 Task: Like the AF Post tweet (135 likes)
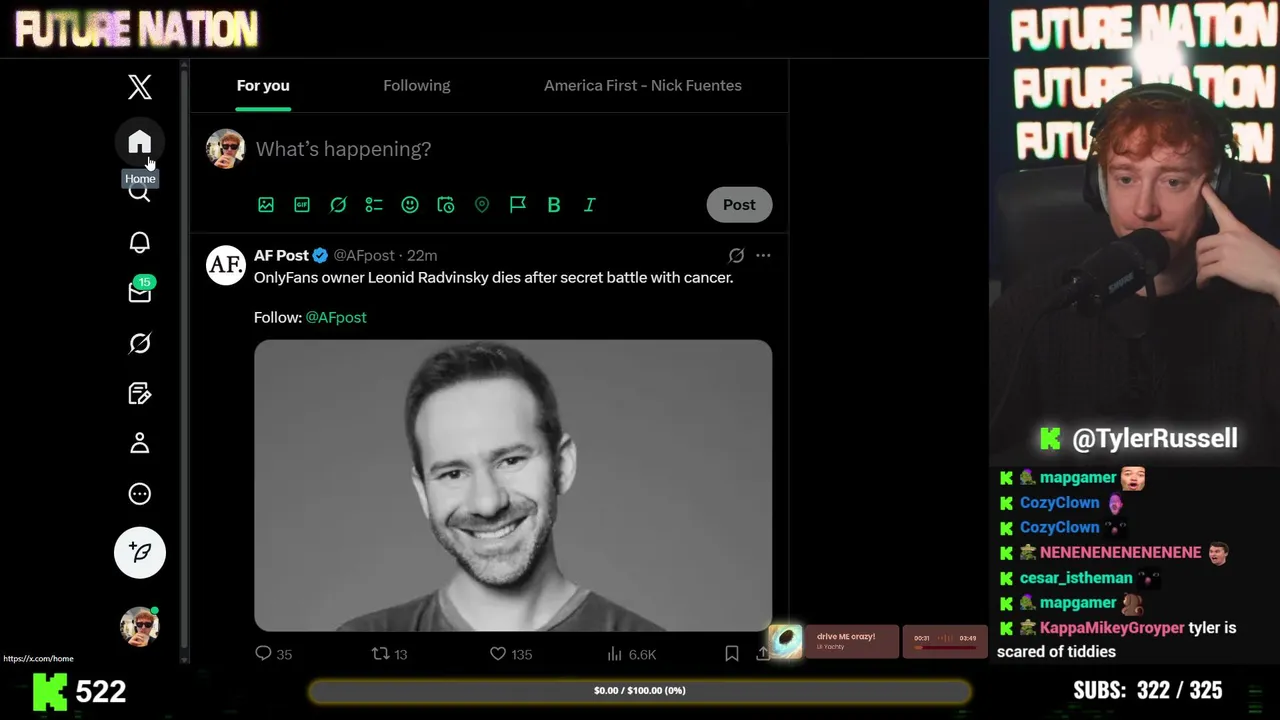tap(510, 654)
